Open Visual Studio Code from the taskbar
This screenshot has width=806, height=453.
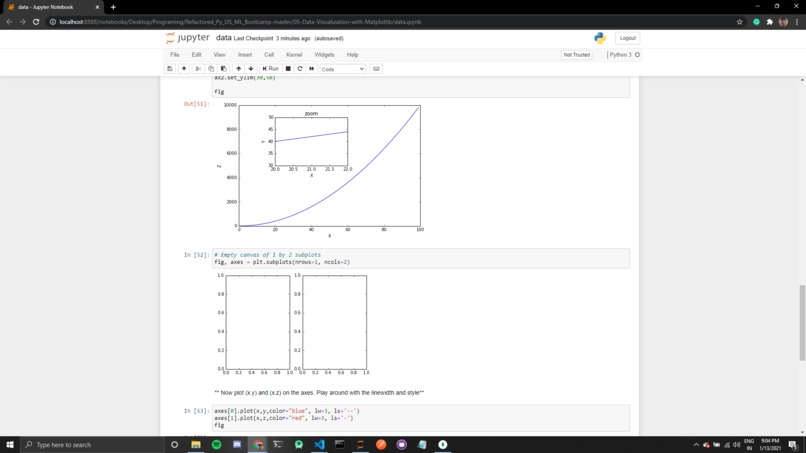pos(319,445)
